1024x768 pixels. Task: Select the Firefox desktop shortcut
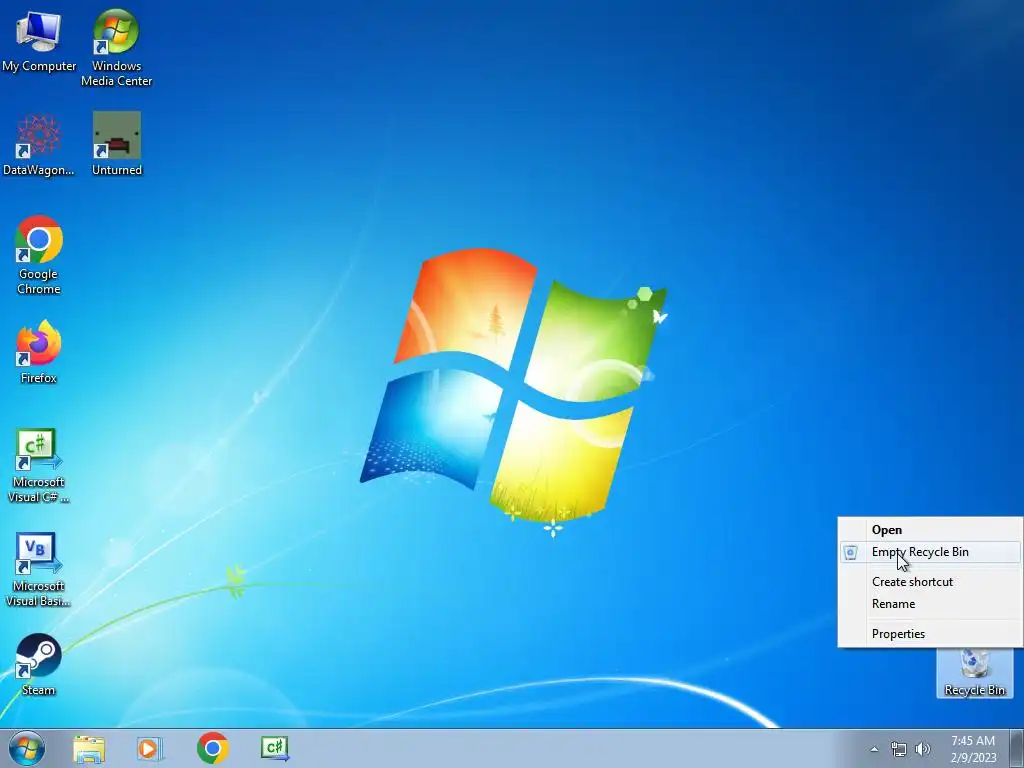coord(39,352)
